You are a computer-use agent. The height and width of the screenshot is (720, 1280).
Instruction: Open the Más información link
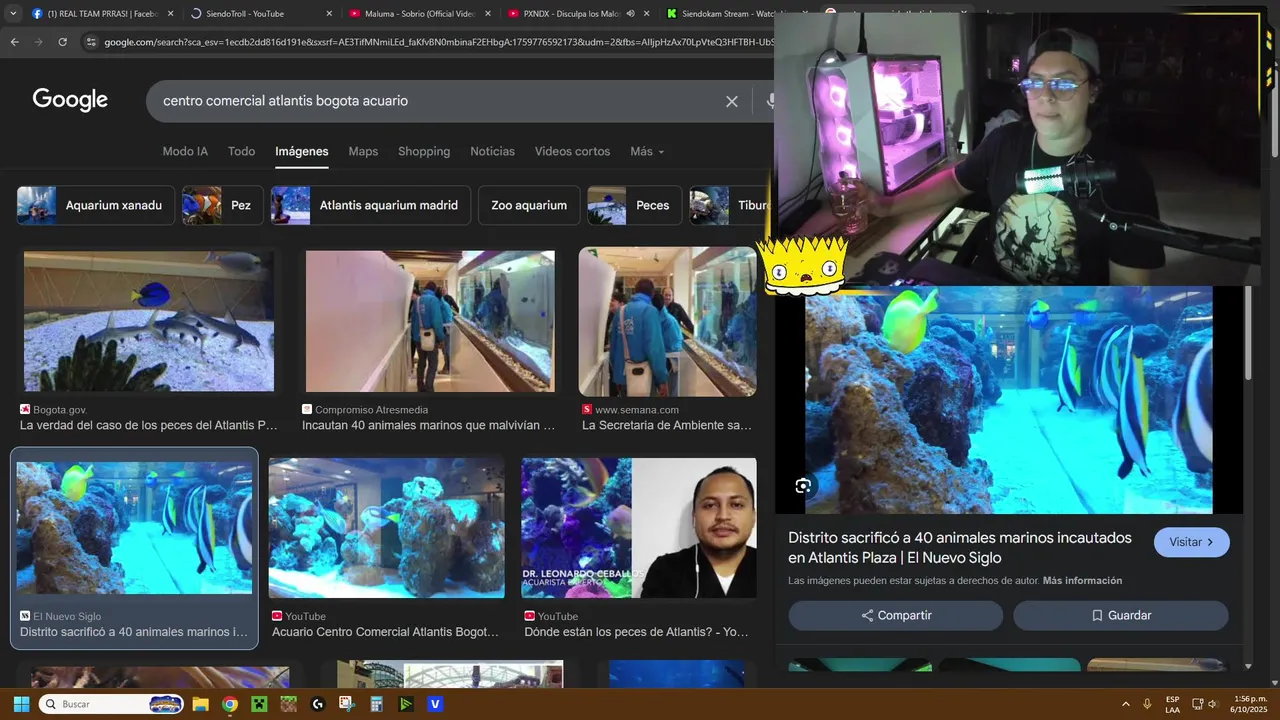pos(1082,581)
